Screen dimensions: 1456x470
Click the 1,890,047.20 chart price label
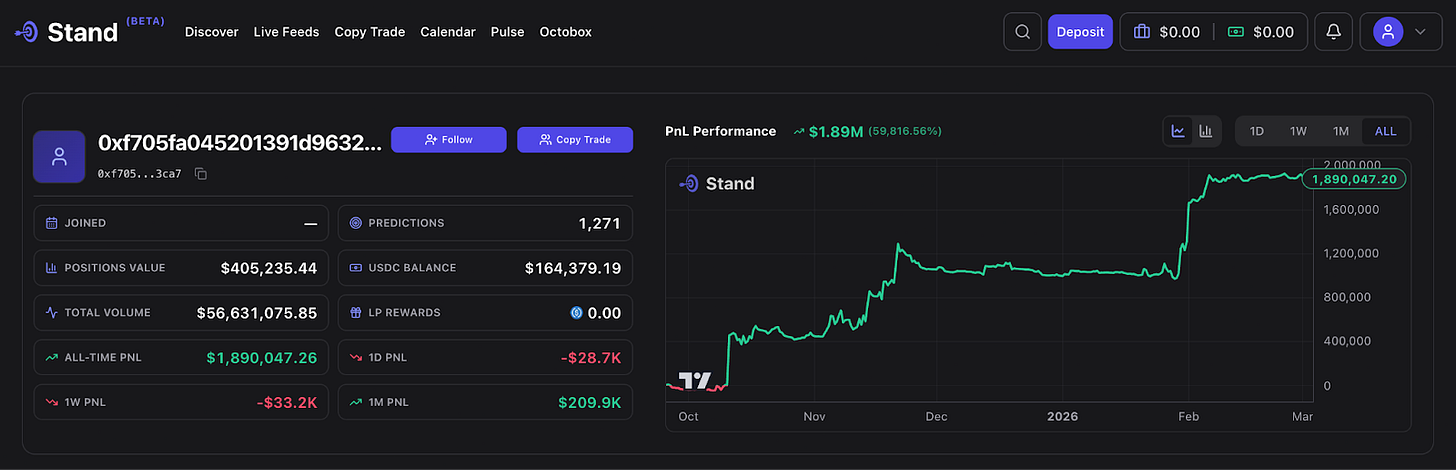1354,179
